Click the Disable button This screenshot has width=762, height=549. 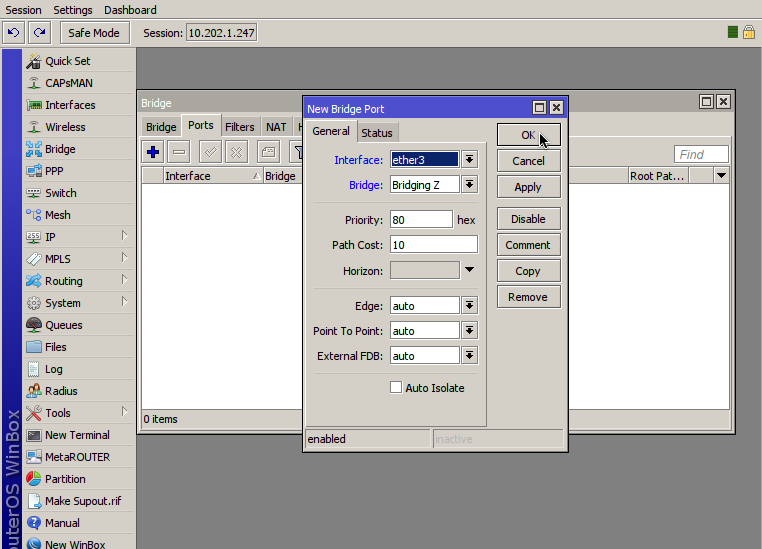tap(529, 219)
